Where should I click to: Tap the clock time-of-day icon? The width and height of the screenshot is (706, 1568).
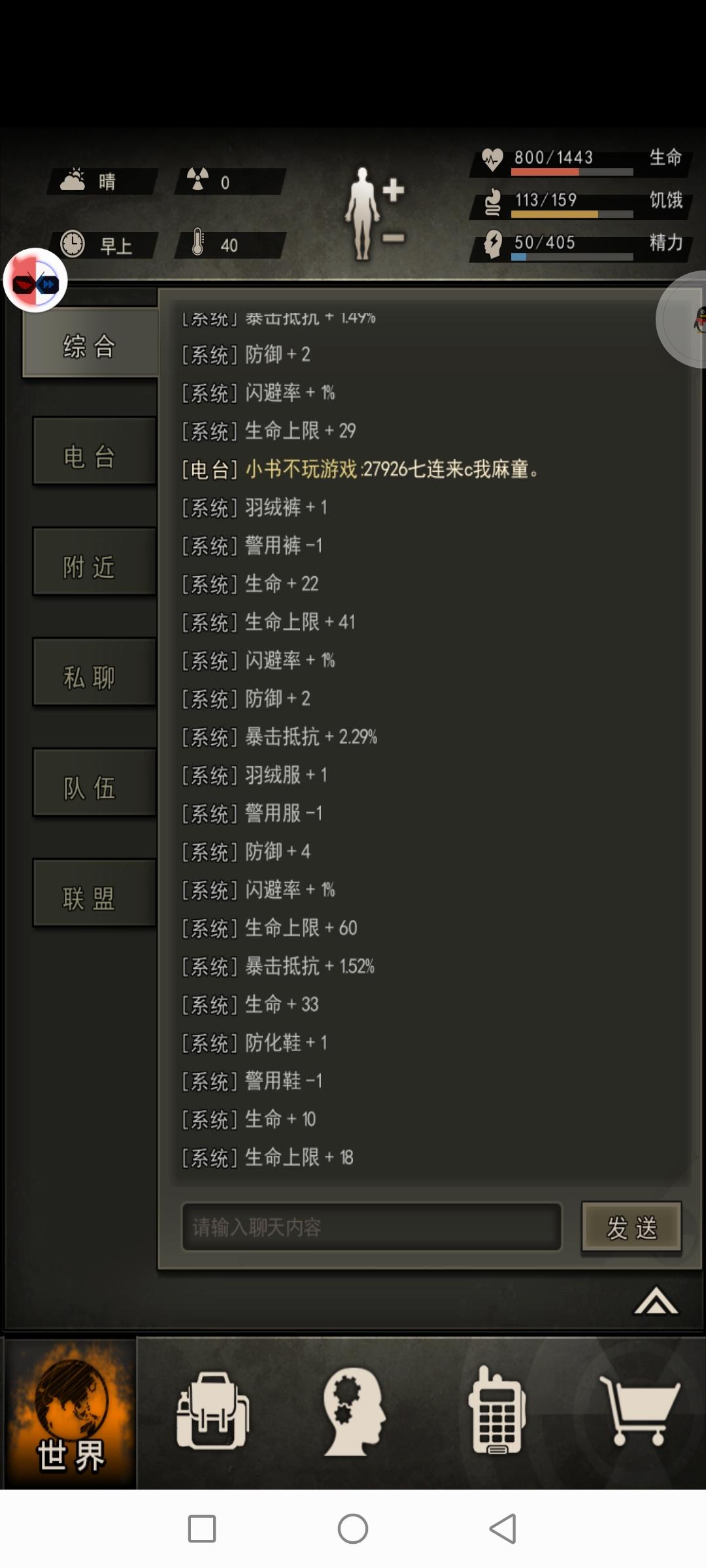click(73, 244)
